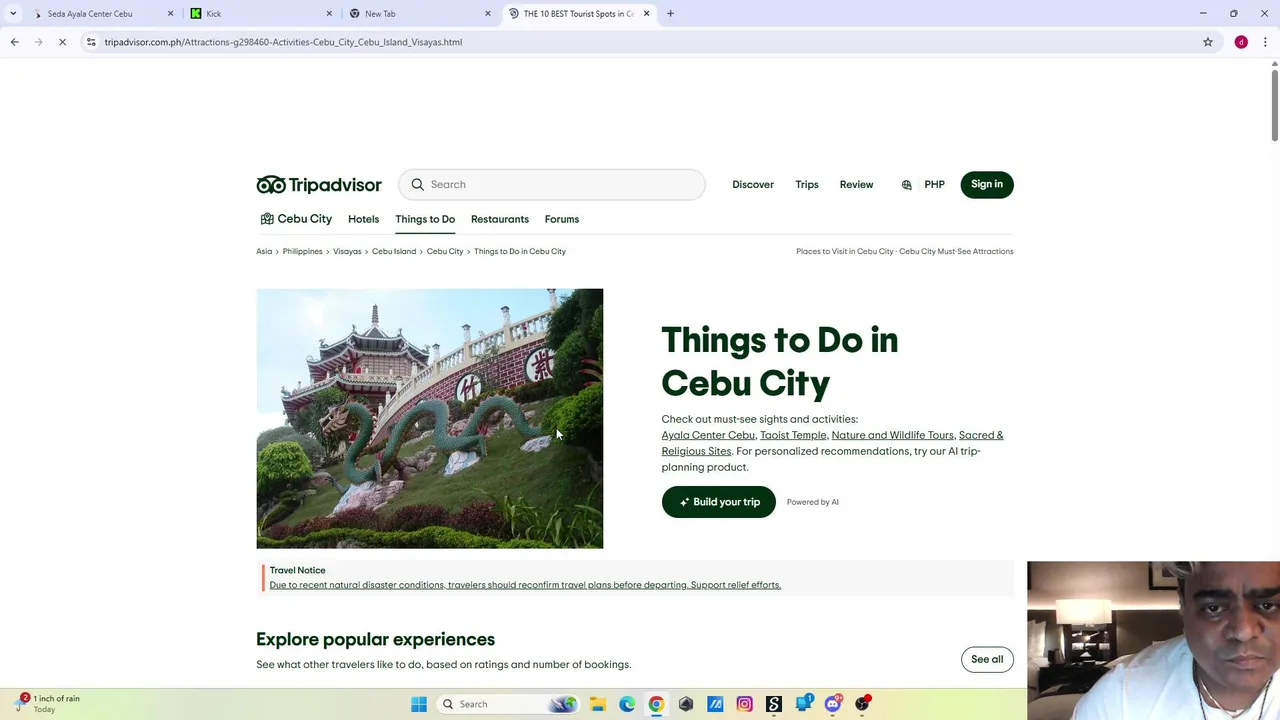This screenshot has height=720, width=1280.
Task: Bookmark this page with the star icon
Action: point(1208,42)
